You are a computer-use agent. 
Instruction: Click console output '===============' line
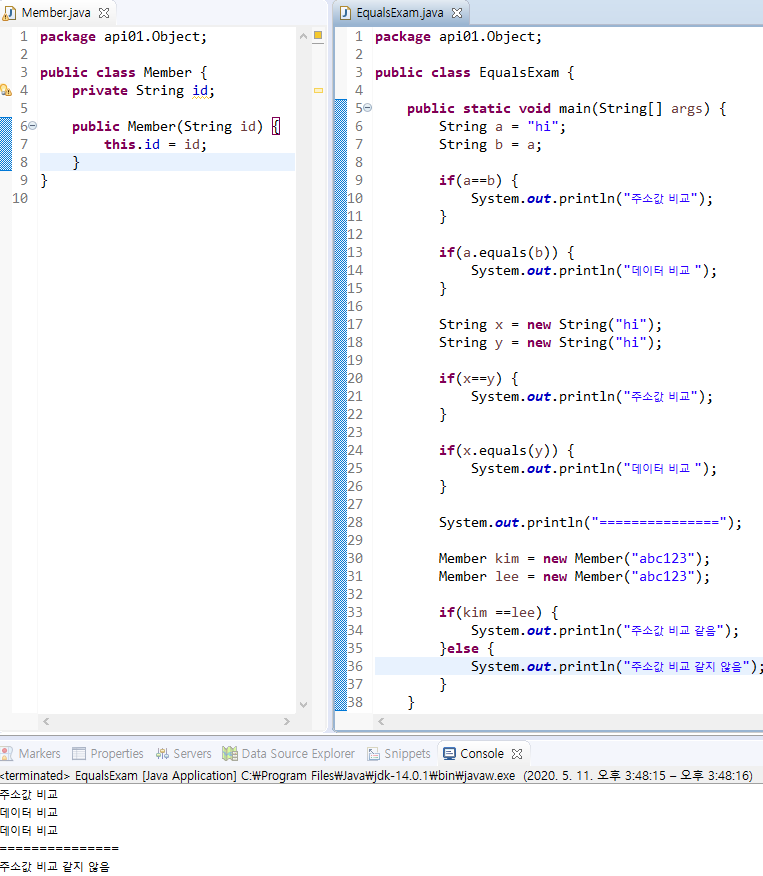59,848
